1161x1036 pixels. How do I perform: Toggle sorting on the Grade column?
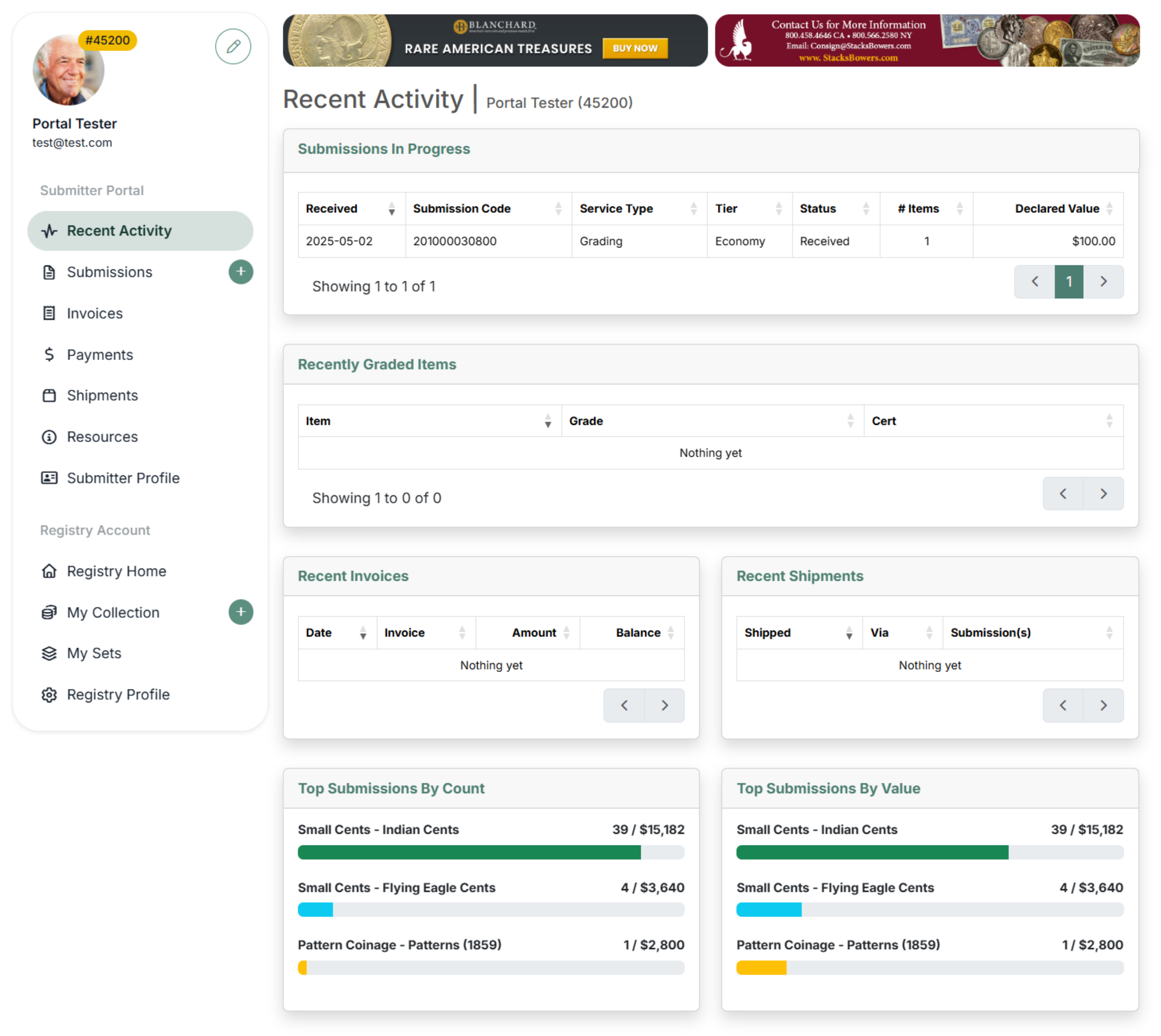(x=850, y=421)
